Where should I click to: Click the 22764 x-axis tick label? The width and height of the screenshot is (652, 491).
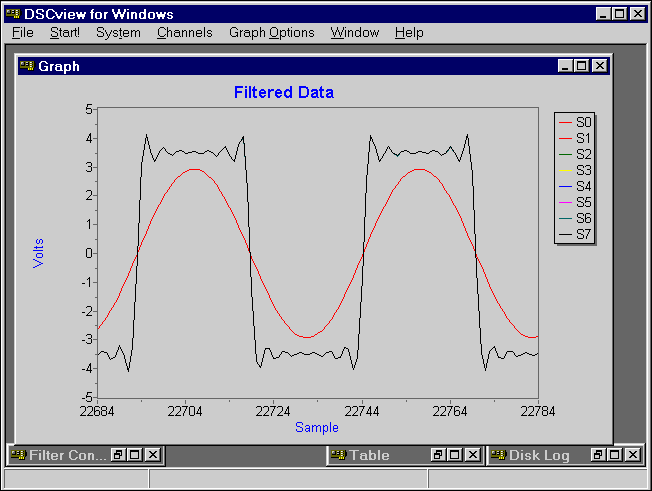[x=450, y=411]
